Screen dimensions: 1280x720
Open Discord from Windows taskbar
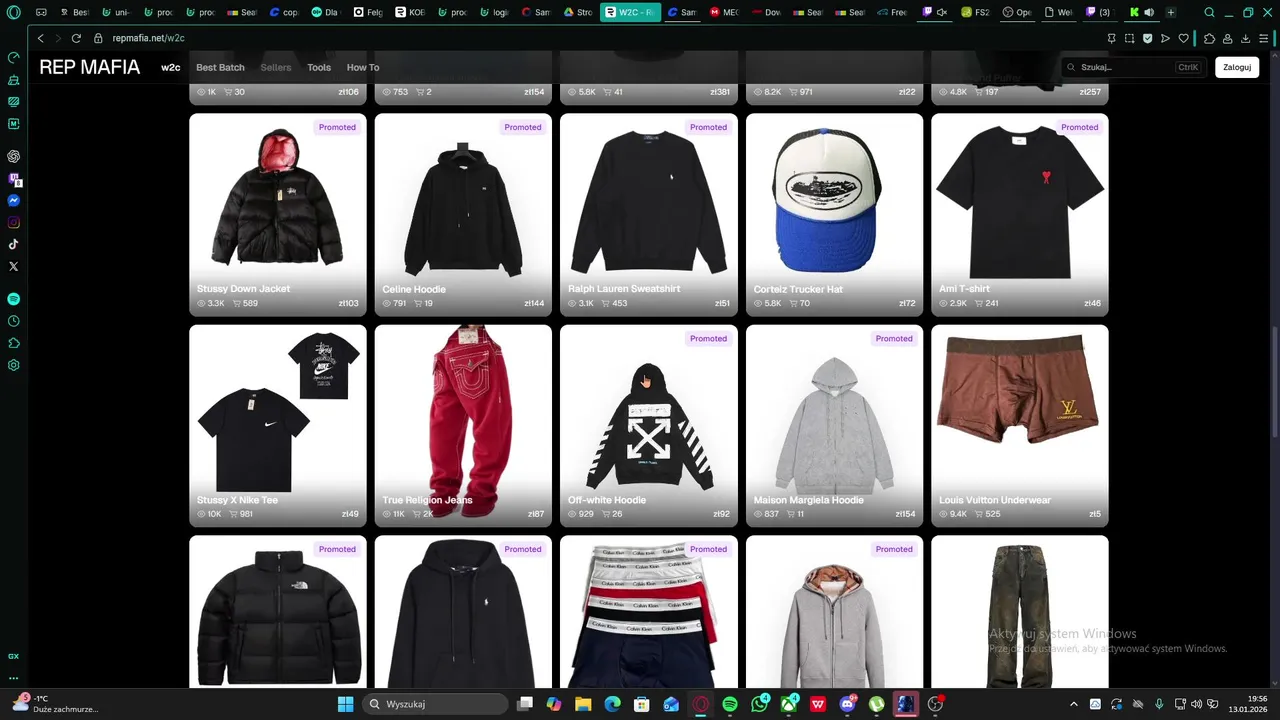(x=848, y=704)
